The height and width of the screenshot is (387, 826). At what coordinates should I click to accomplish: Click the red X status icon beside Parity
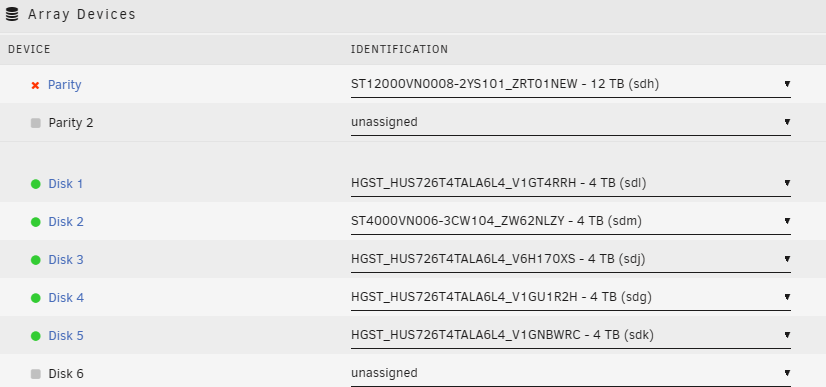point(35,85)
